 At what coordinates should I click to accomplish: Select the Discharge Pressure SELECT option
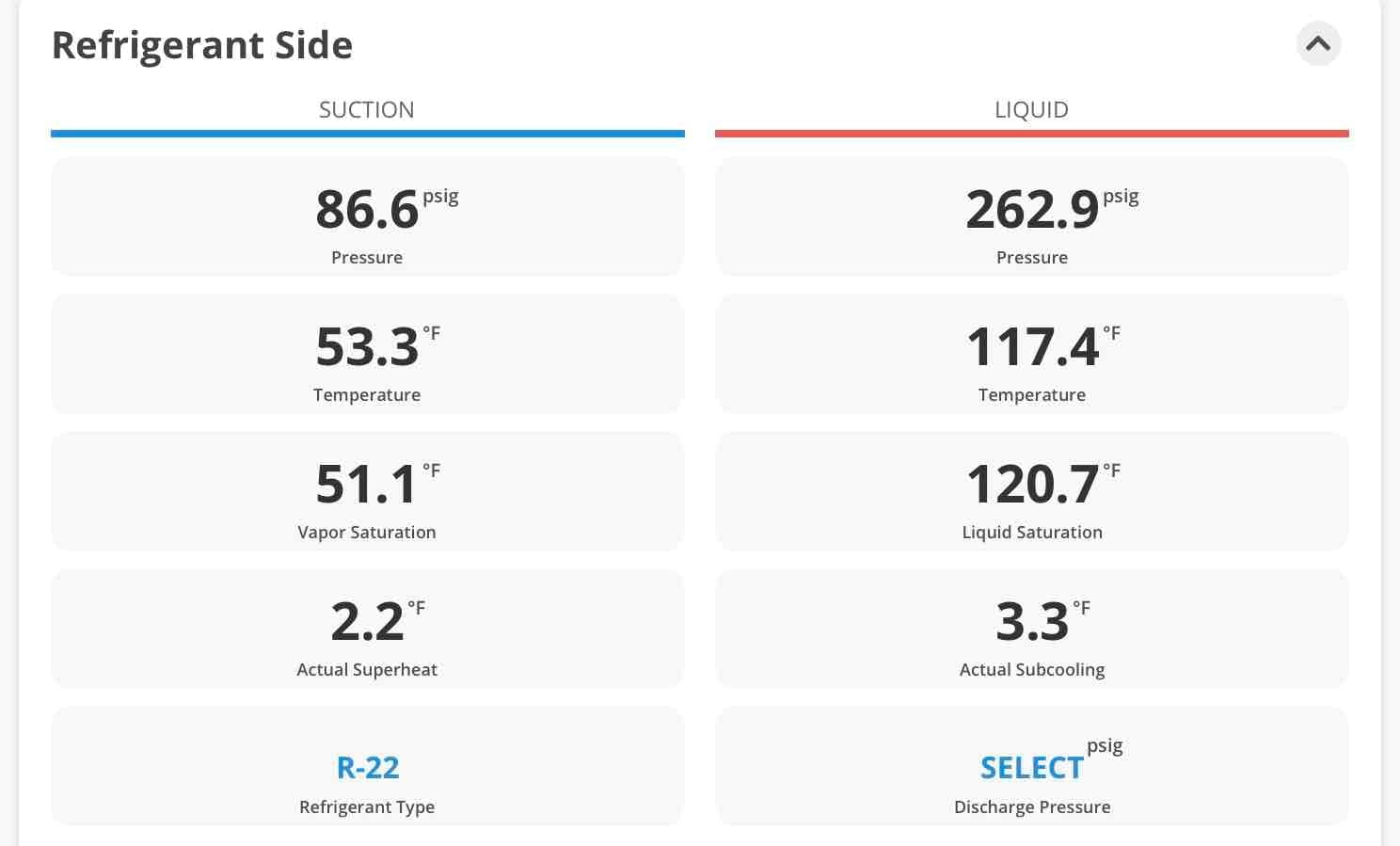[1031, 768]
